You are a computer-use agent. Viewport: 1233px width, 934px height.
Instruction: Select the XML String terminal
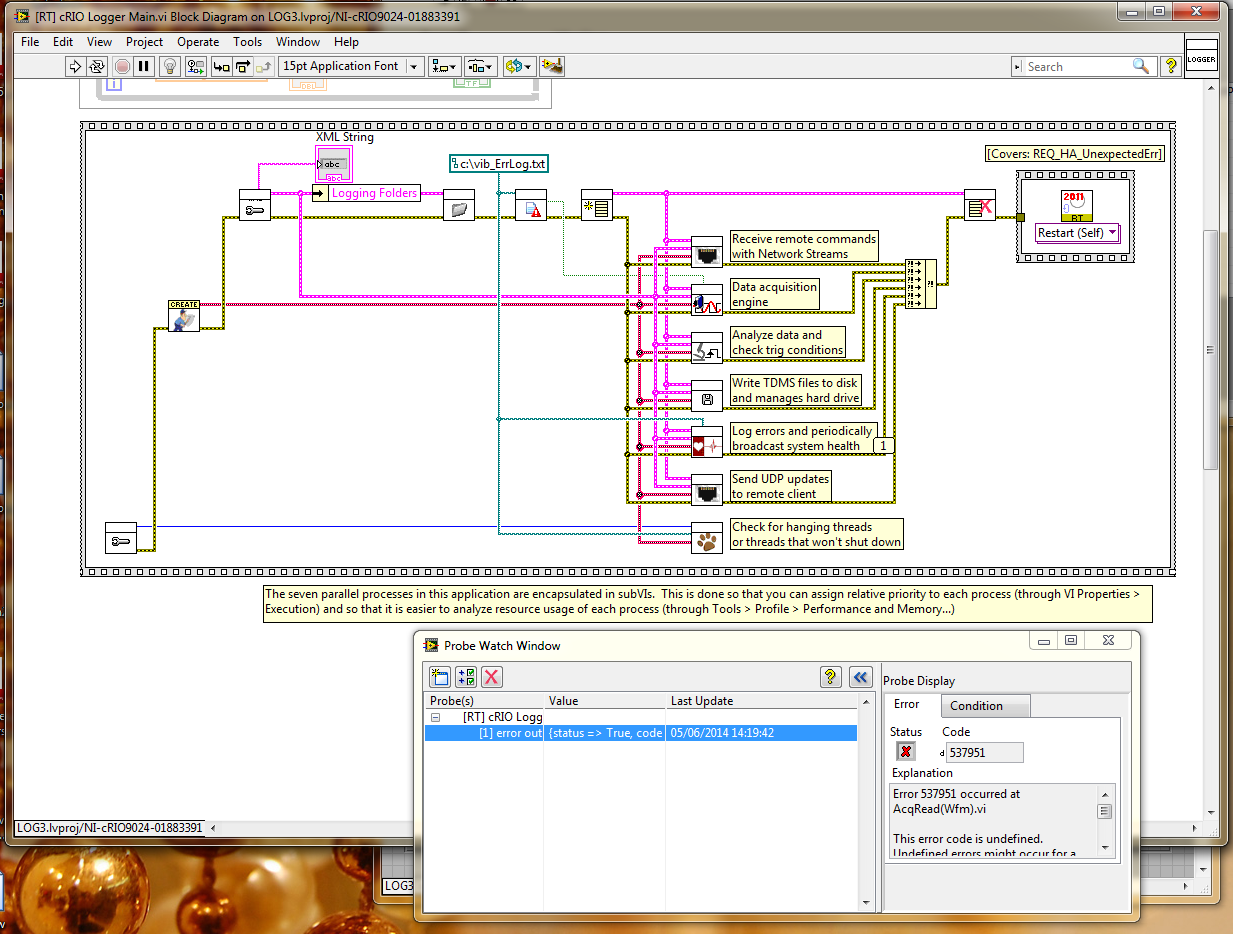click(334, 164)
